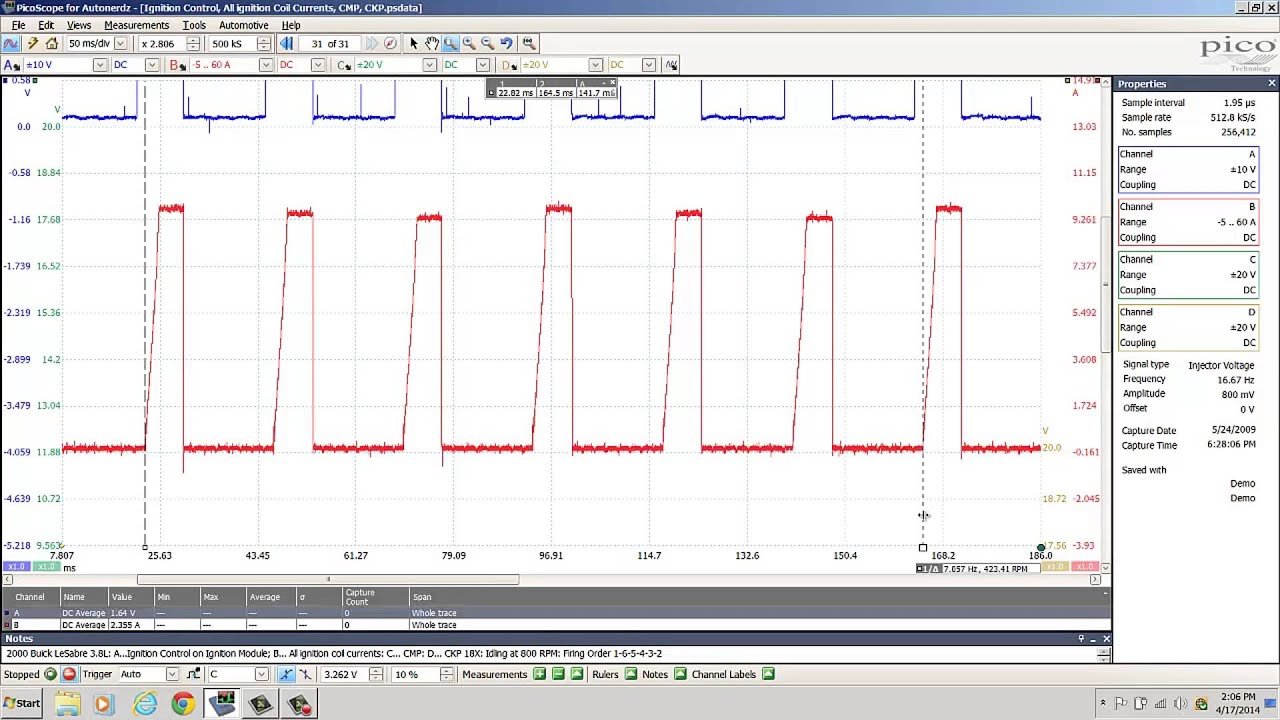Undo last zoom with blue arrow
The height and width of the screenshot is (720, 1280).
click(507, 44)
